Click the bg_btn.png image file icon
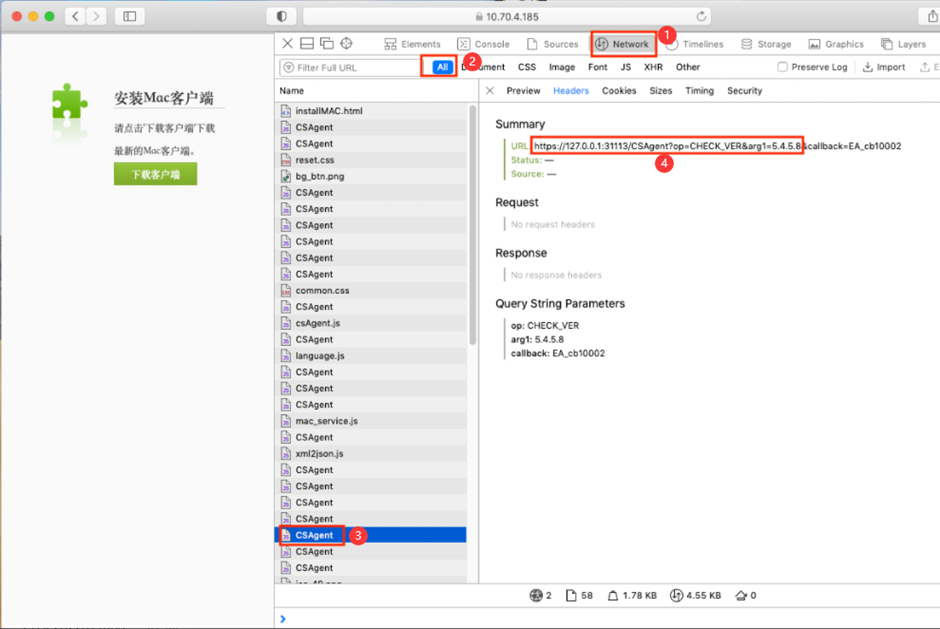Image resolution: width=940 pixels, height=629 pixels. click(x=286, y=176)
